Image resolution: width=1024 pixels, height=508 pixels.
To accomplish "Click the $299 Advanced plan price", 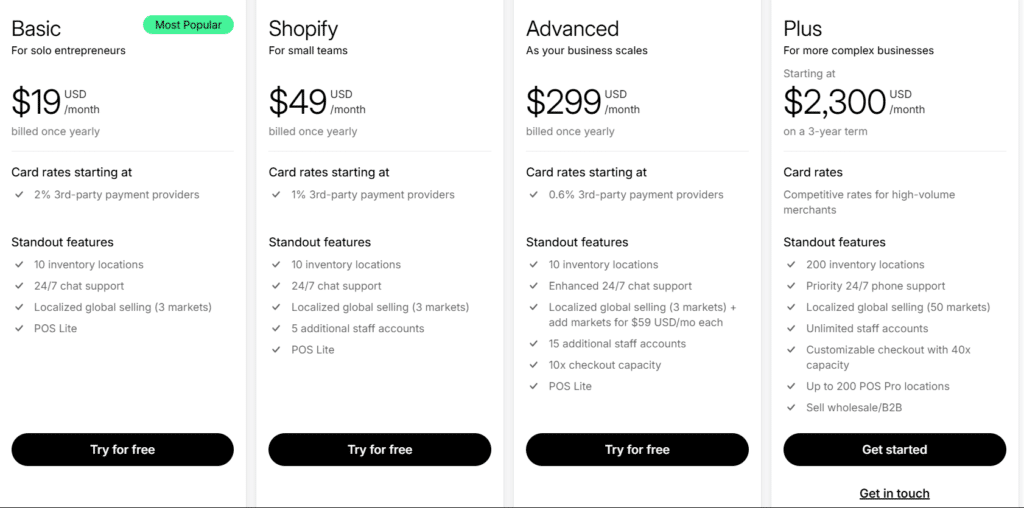I will (564, 102).
